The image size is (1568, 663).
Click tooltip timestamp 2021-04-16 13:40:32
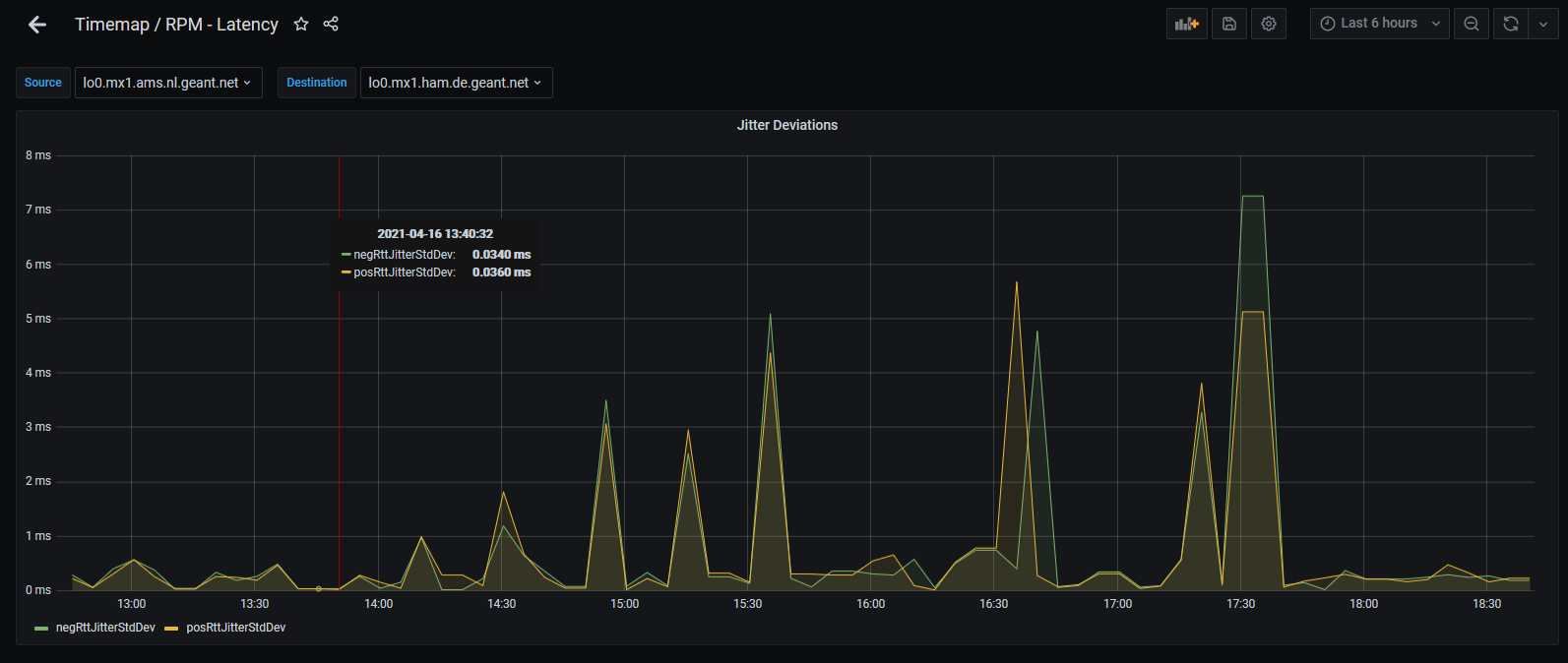coord(435,234)
